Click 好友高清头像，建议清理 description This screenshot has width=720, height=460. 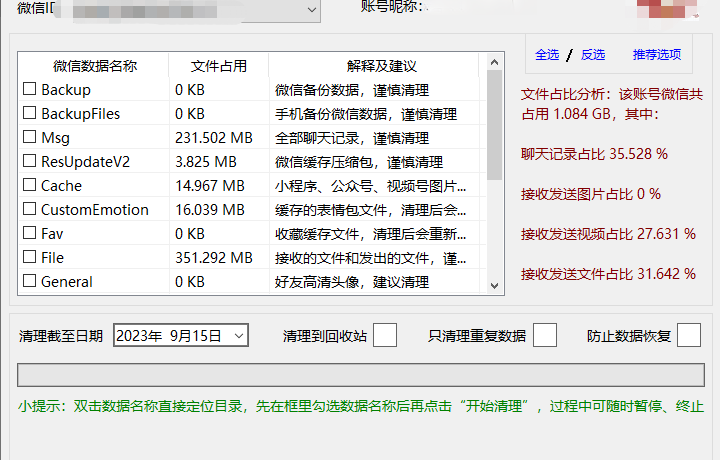click(x=352, y=282)
